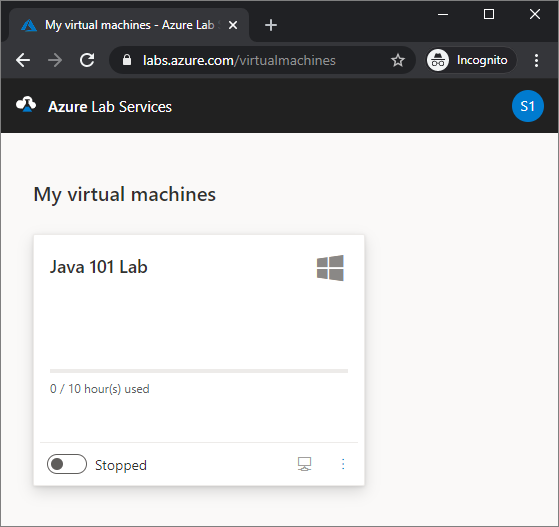Screen dimensions: 559x527
Task: Click the connect to VM monitor icon
Action: 304,464
